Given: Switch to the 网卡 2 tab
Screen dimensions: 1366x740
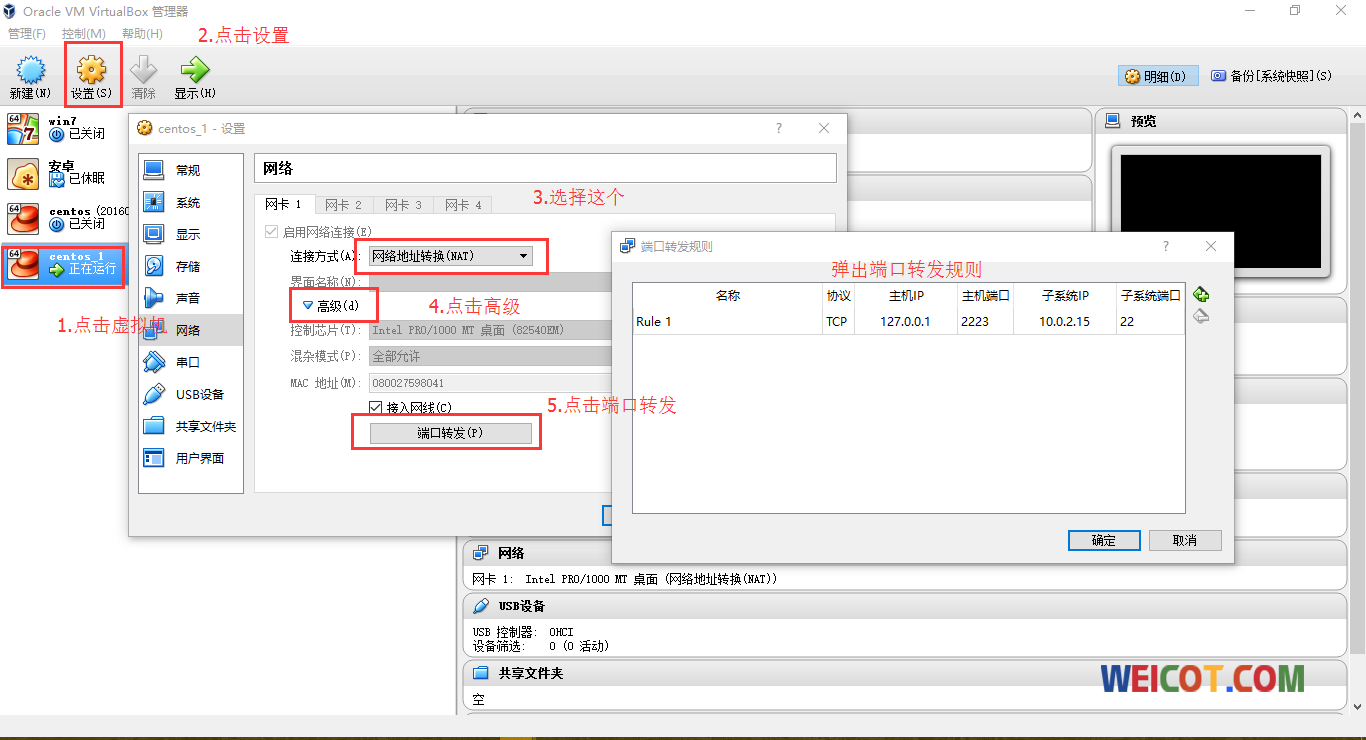Looking at the screenshot, I should 343,205.
